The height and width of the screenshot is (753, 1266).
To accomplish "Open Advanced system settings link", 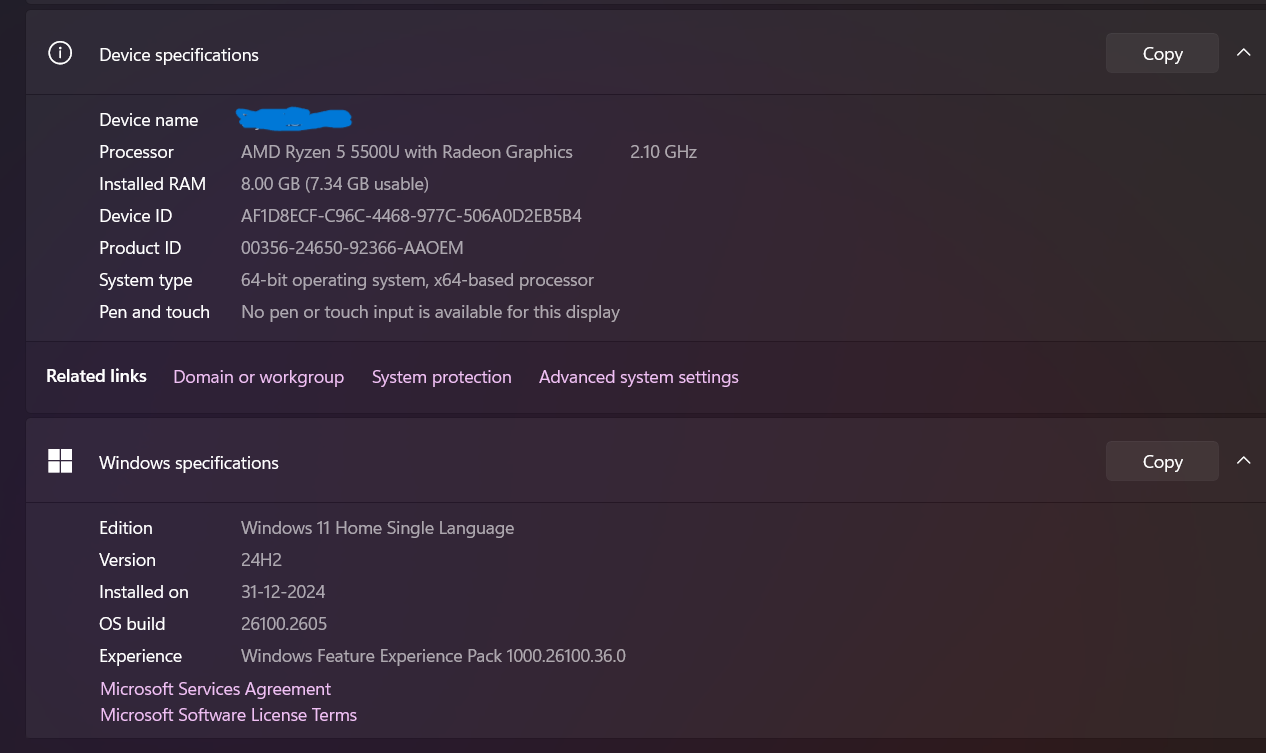I will (x=638, y=377).
